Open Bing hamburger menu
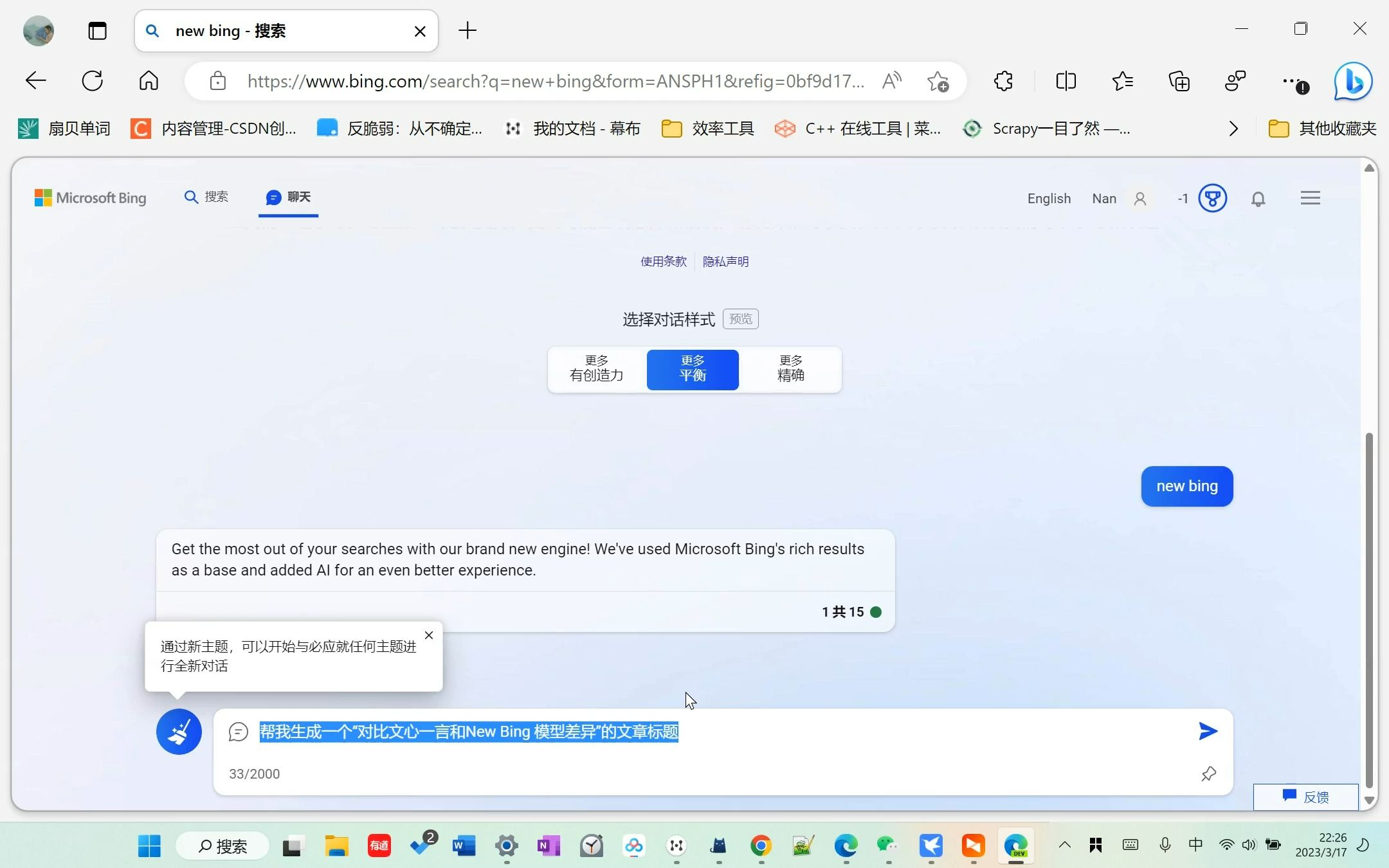This screenshot has width=1389, height=868. 1310,198
